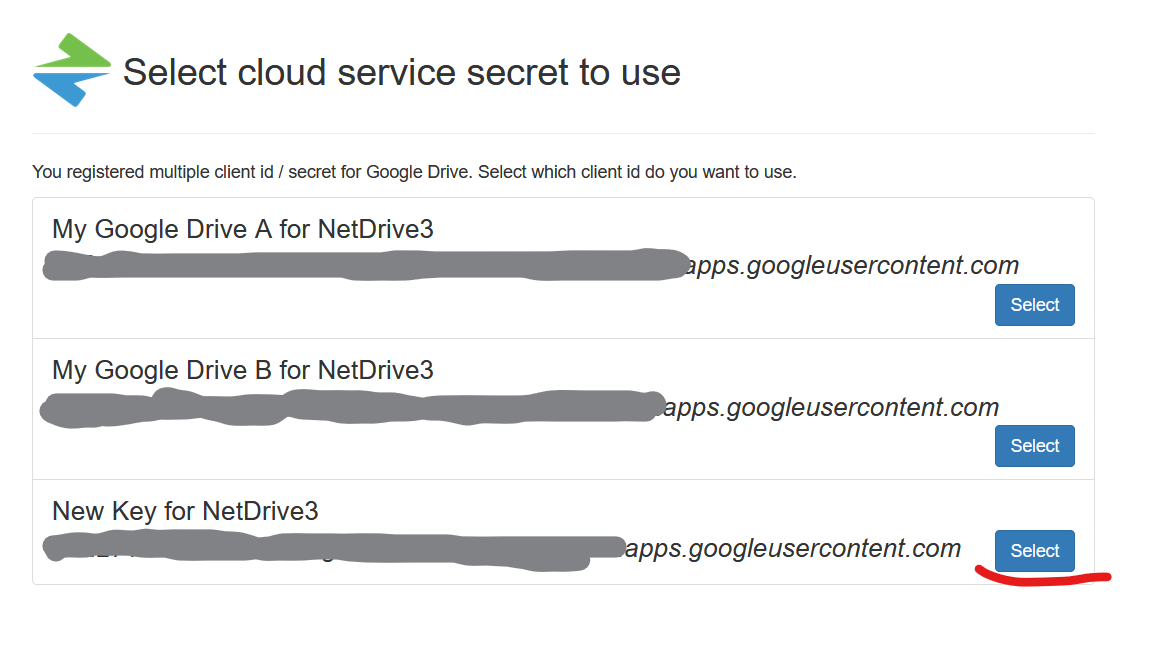Choose the New Key for NetDrive3 Select button
Viewport: 1156px width, 652px height.
coord(1034,551)
